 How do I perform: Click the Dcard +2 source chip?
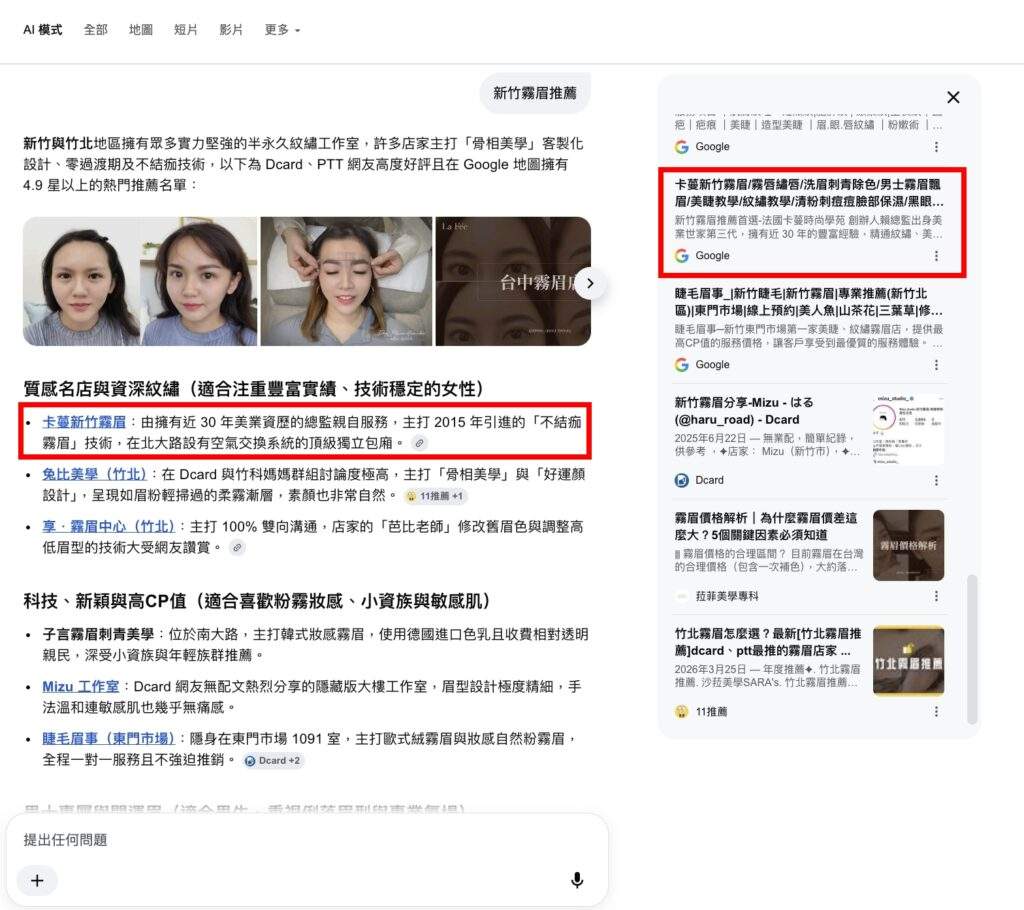pyautogui.click(x=273, y=760)
